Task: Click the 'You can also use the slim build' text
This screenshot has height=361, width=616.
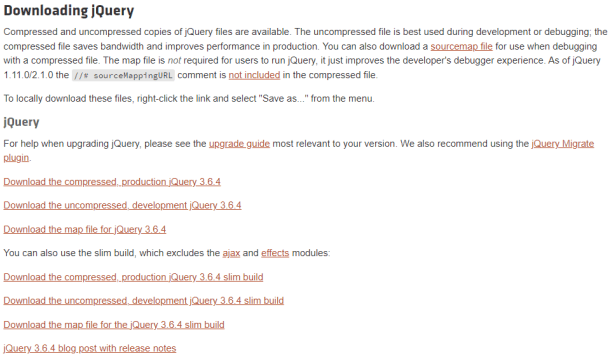Action: pos(167,253)
